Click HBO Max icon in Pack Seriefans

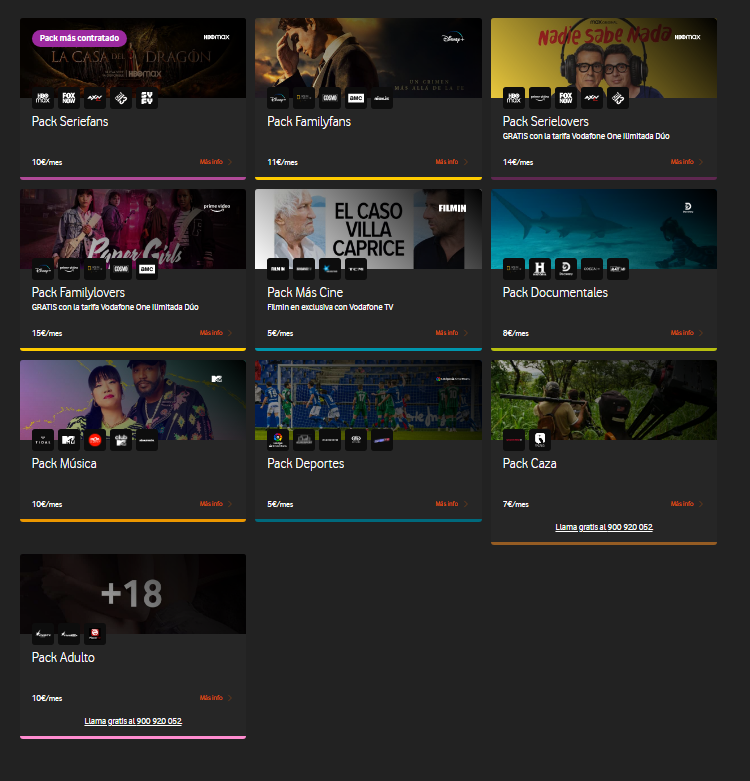(43, 98)
